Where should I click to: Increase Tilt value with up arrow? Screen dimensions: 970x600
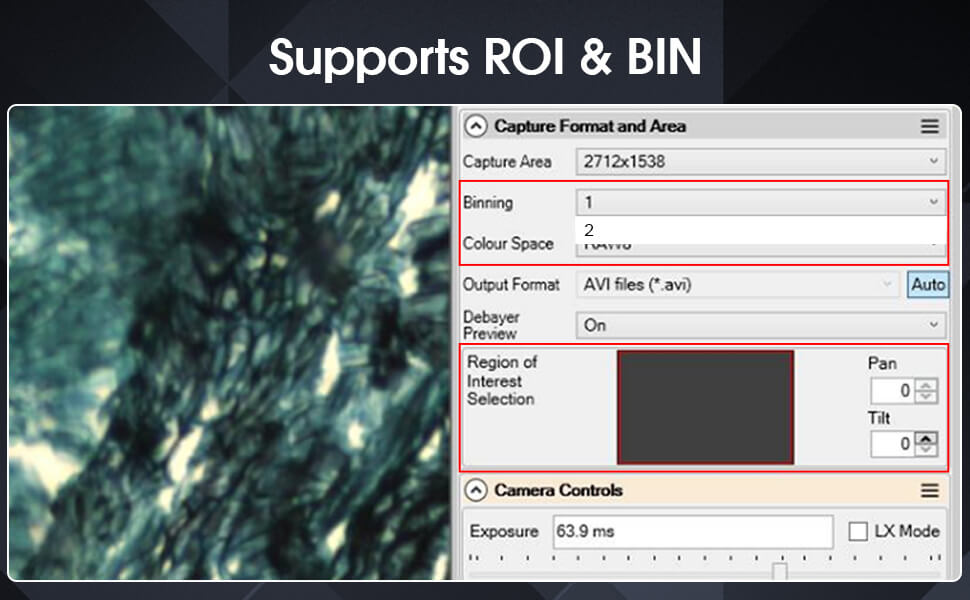927,438
